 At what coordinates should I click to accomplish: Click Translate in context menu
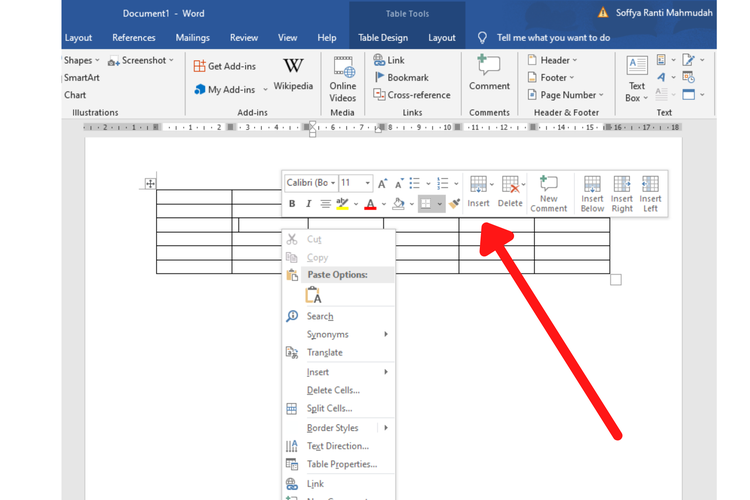(x=339, y=353)
